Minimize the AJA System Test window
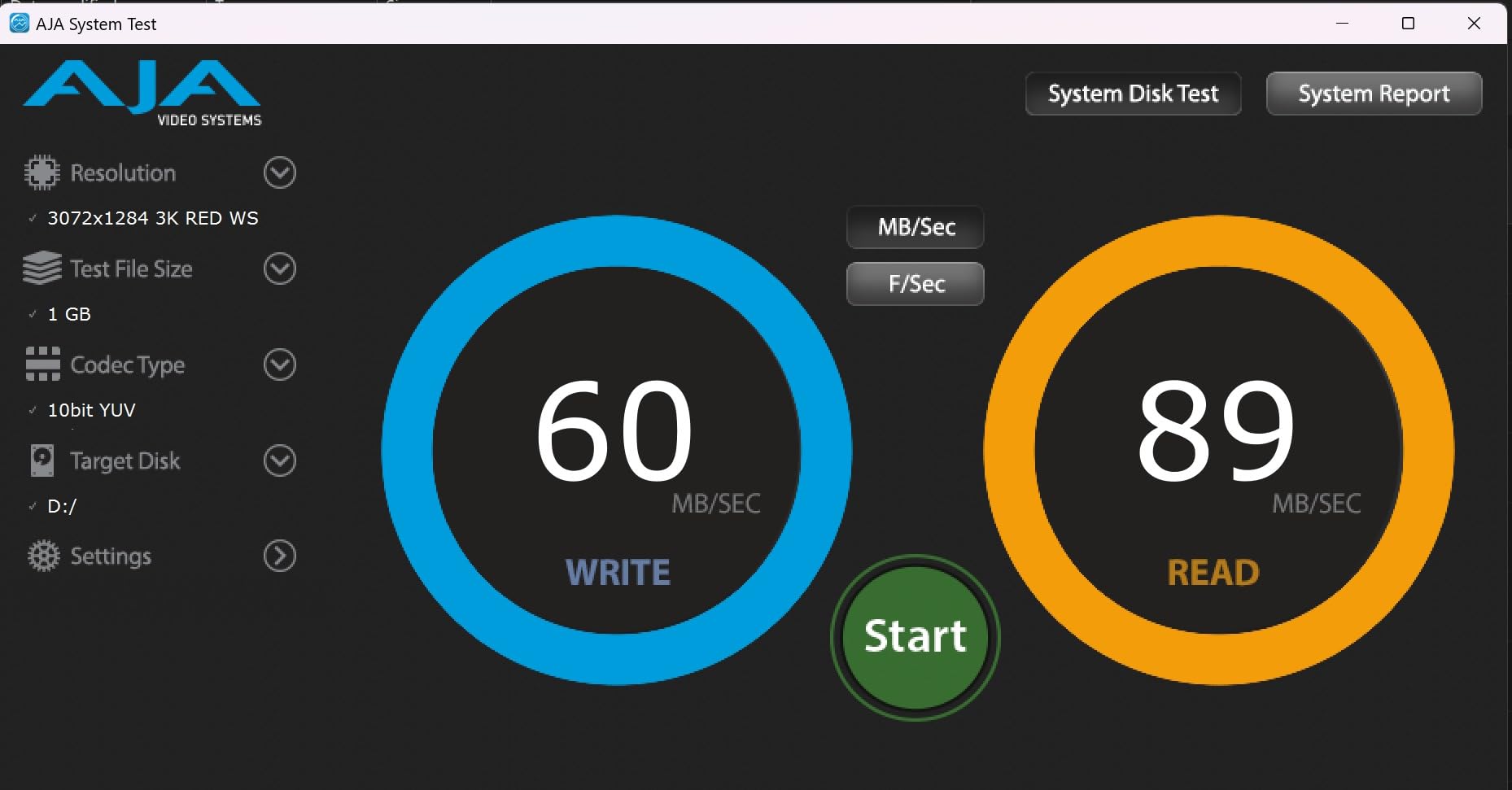Viewport: 1512px width, 790px height. click(1343, 24)
